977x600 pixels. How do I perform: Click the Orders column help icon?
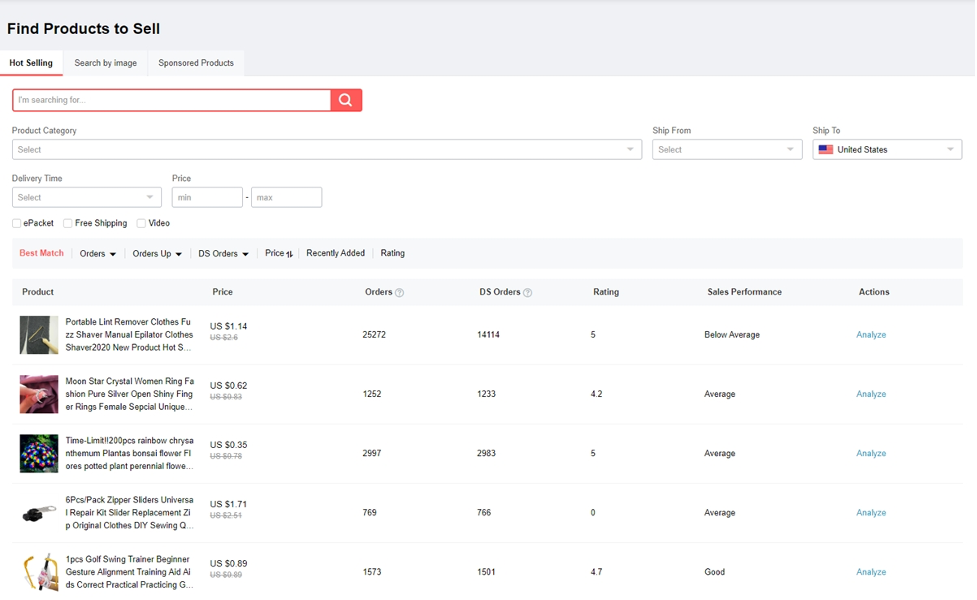[x=400, y=293]
